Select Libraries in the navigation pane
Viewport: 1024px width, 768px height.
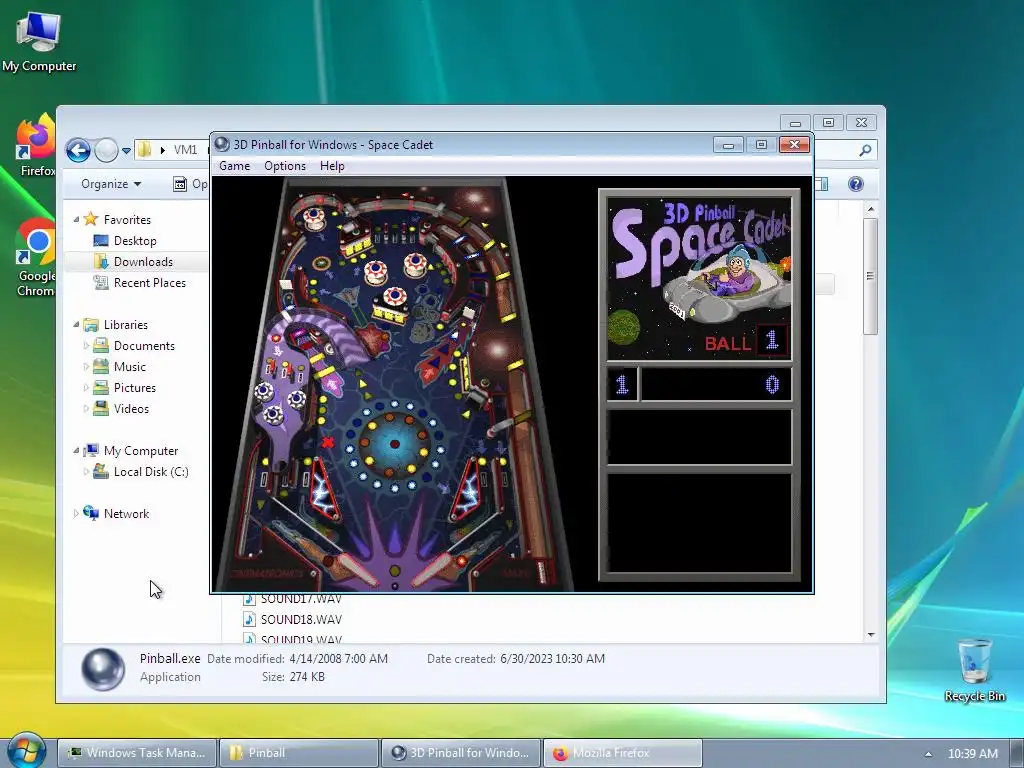[125, 325]
